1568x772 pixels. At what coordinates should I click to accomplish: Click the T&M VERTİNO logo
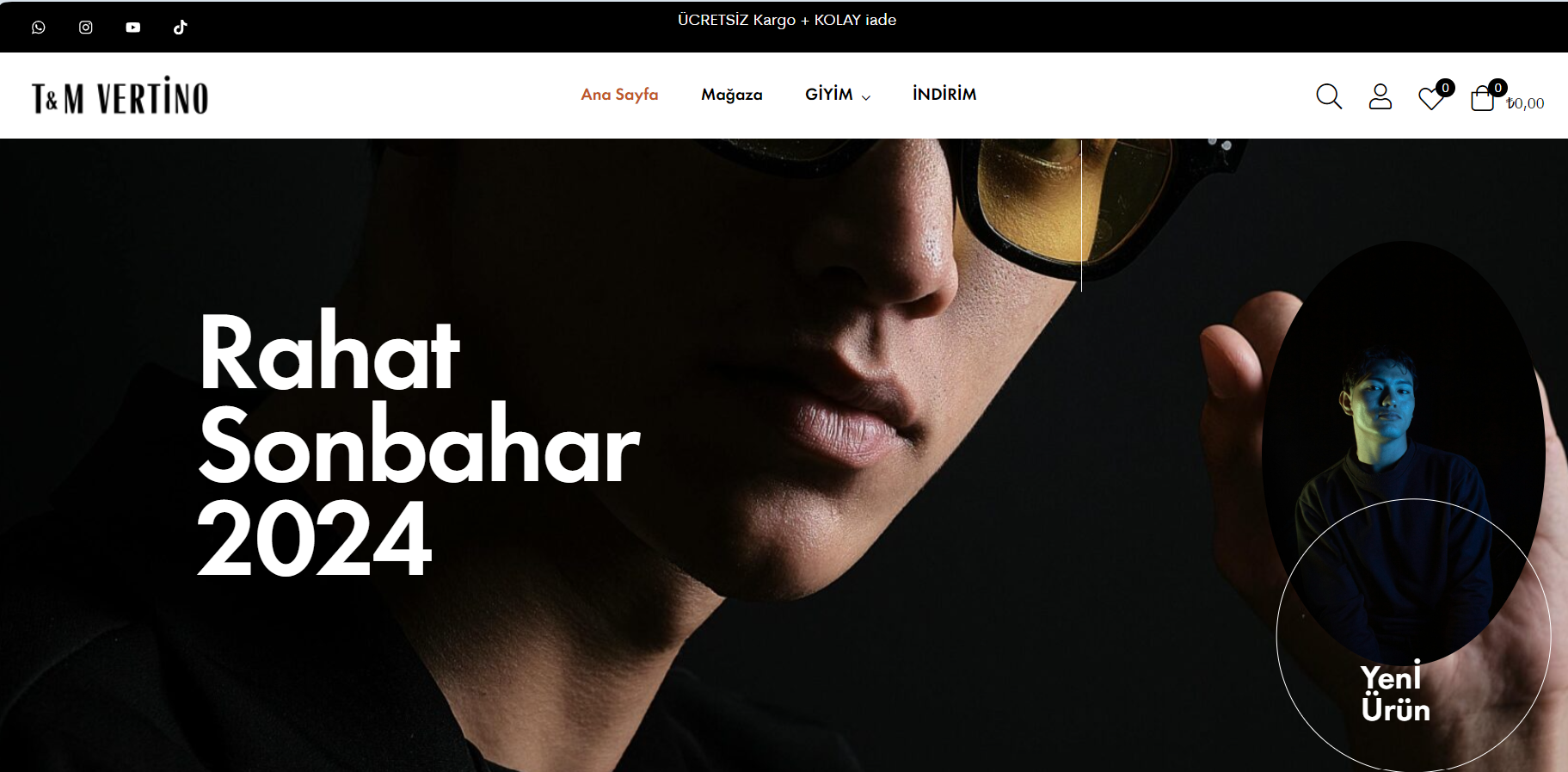(120, 96)
